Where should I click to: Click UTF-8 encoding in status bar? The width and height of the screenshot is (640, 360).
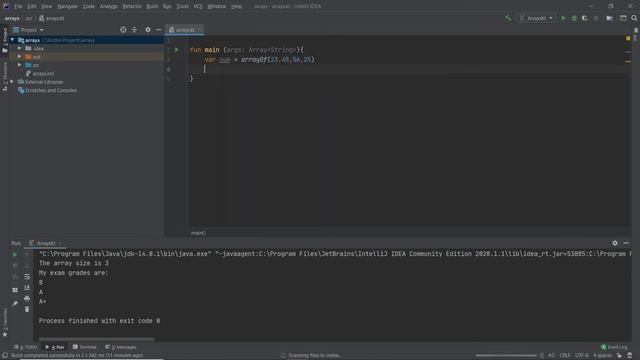[x=582, y=356]
